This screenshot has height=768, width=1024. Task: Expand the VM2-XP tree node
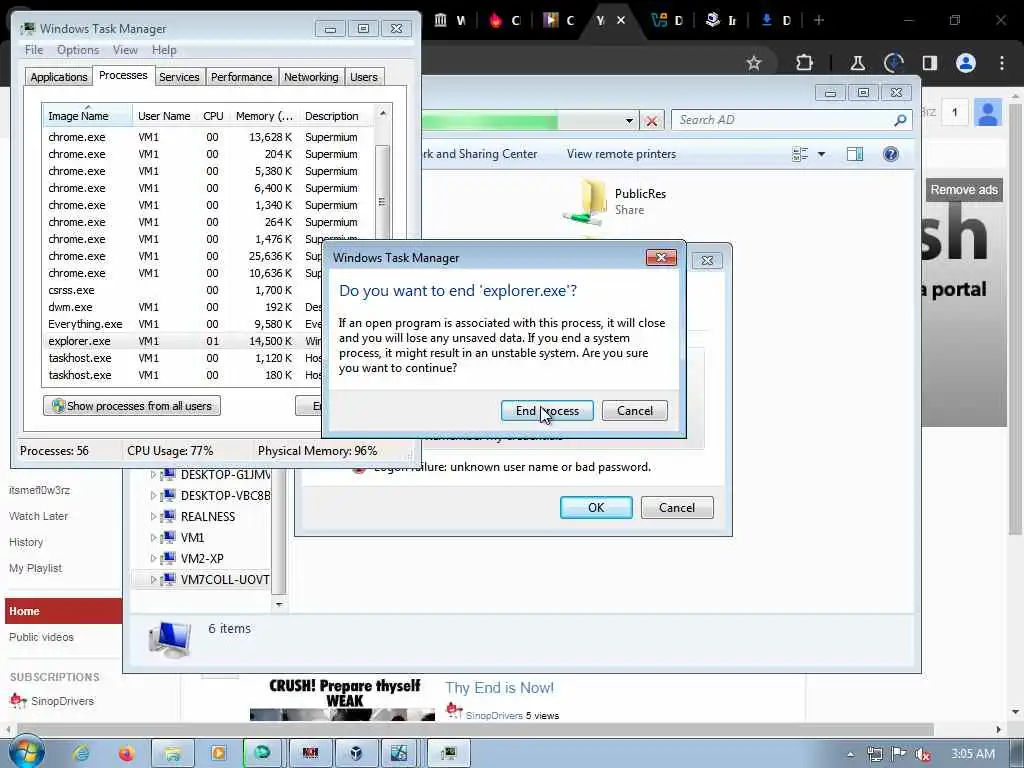click(x=153, y=558)
